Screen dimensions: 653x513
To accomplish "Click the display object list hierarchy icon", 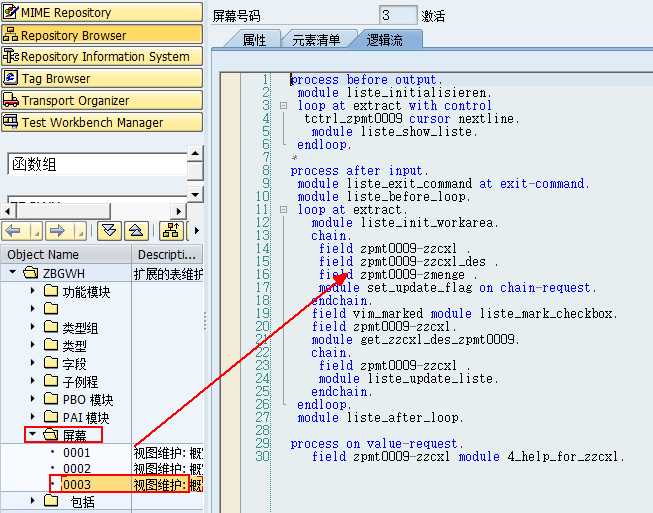I will [x=171, y=231].
